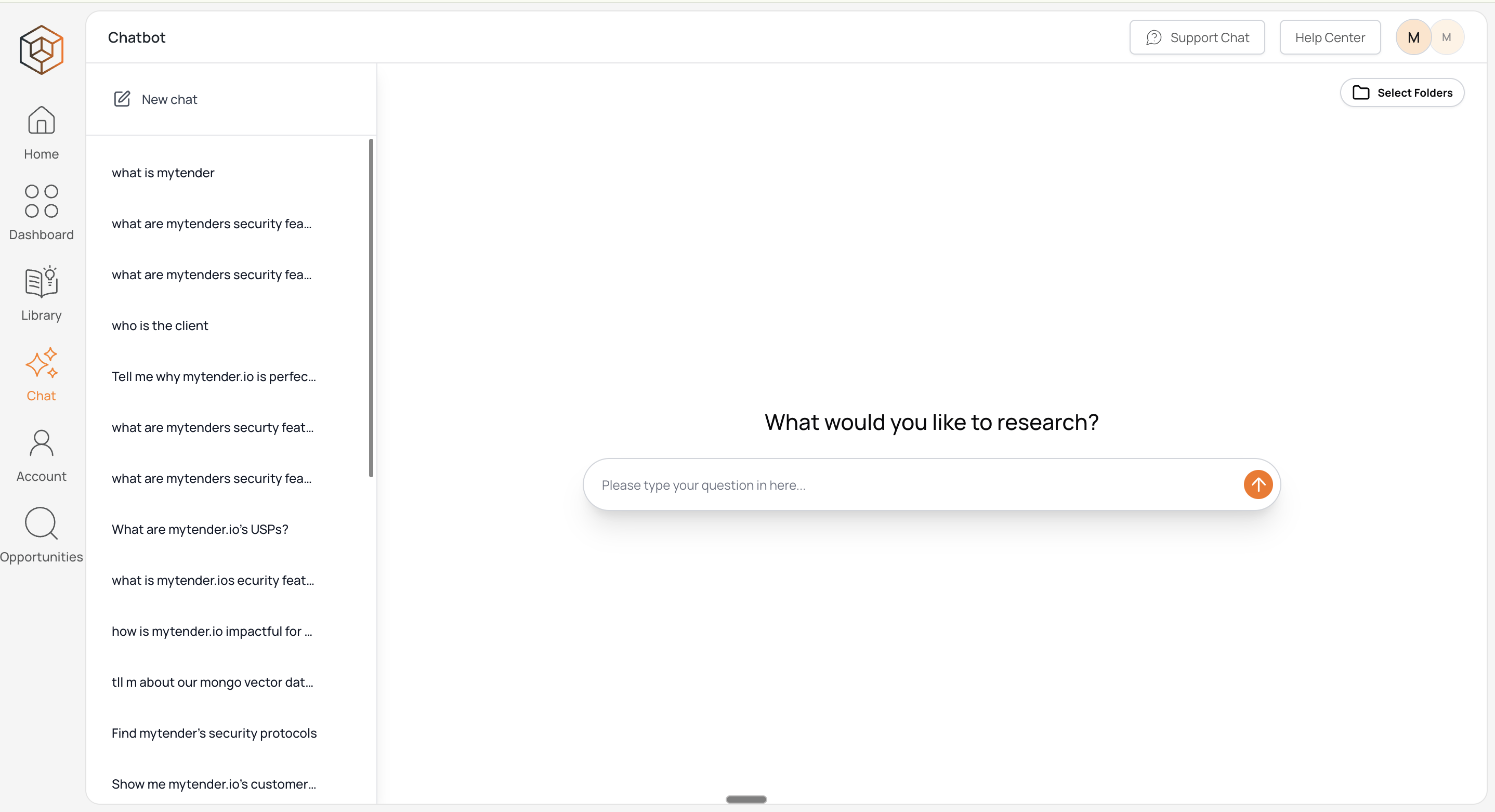Screen dimensions: 1495x812
Task: Open 'what is mytender' chat history
Action: [x=163, y=173]
